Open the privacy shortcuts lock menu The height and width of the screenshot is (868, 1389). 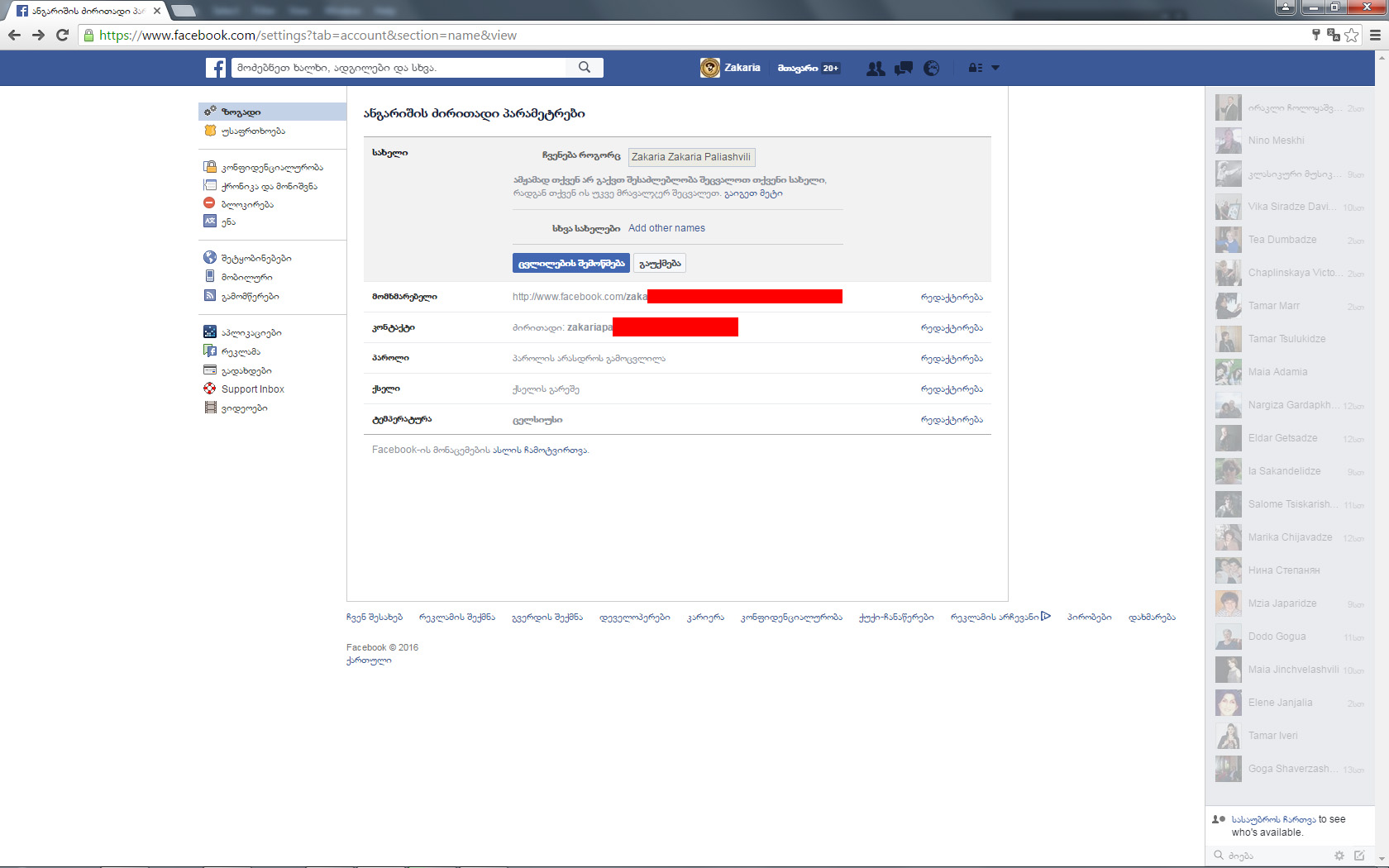[976, 68]
